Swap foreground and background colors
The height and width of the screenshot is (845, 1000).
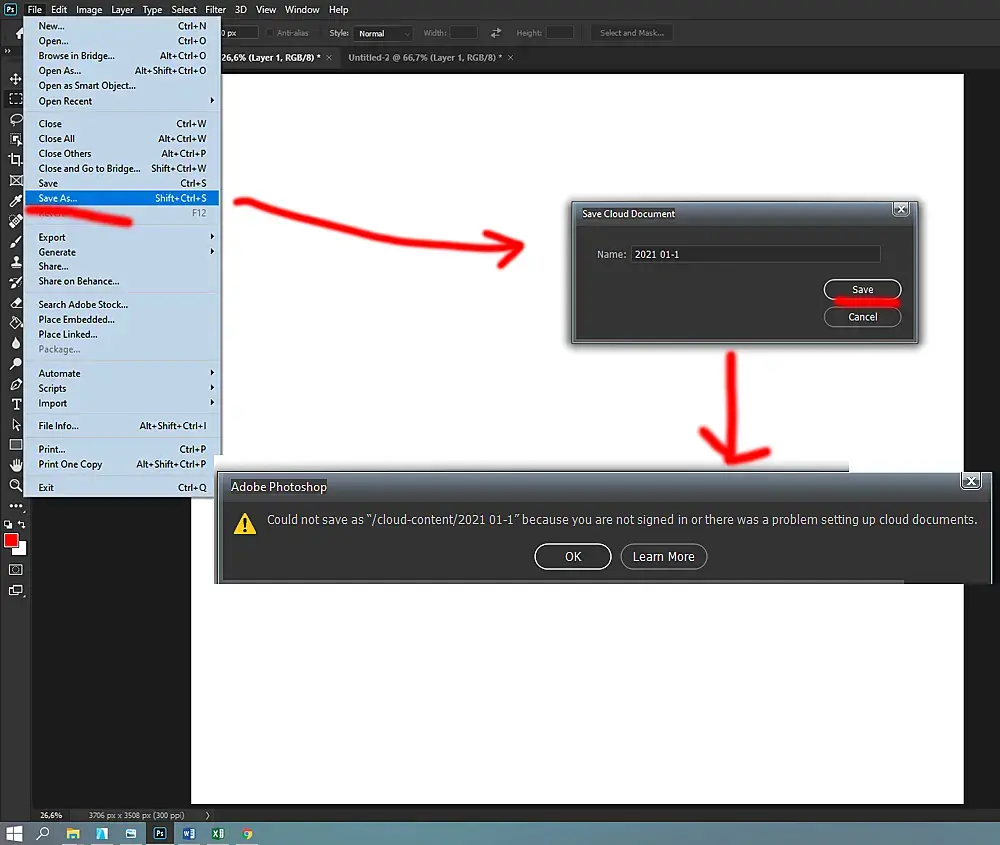[x=22, y=524]
